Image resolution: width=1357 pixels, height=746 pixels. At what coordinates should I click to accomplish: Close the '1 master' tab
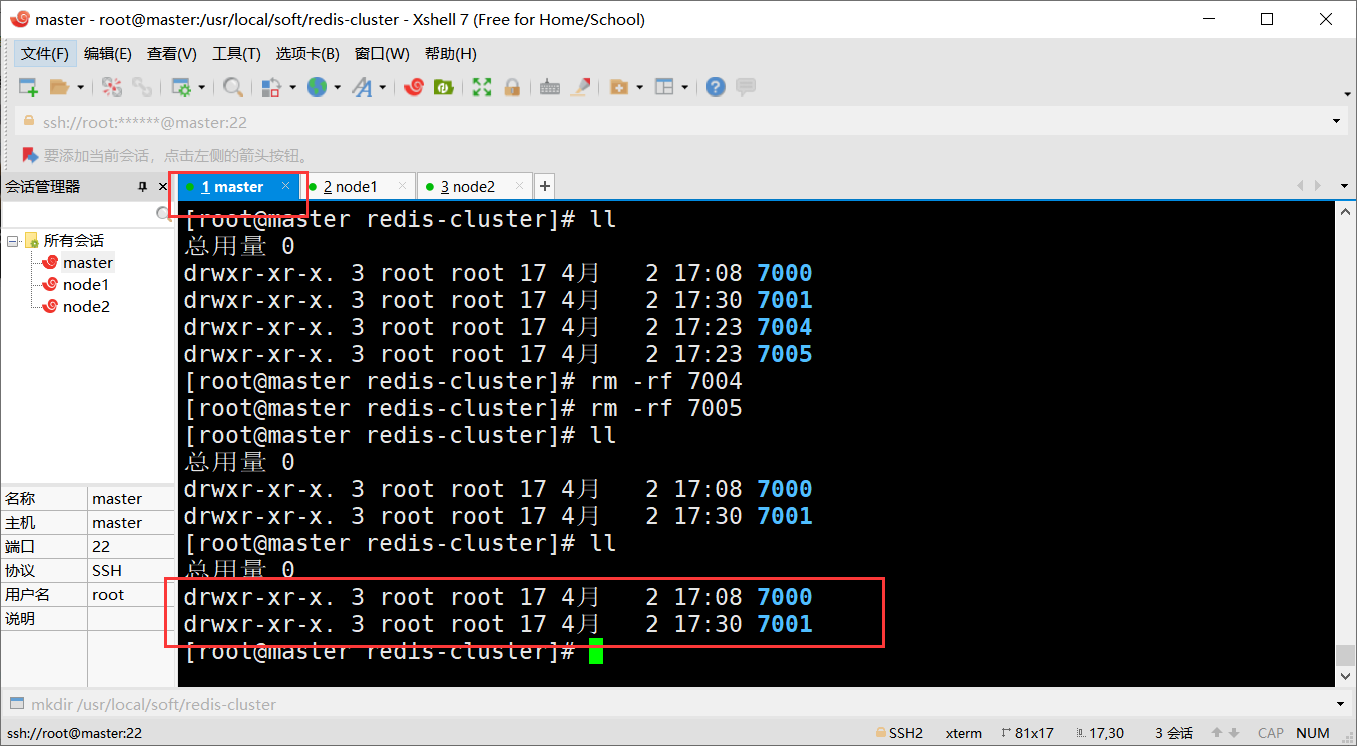tap(285, 186)
